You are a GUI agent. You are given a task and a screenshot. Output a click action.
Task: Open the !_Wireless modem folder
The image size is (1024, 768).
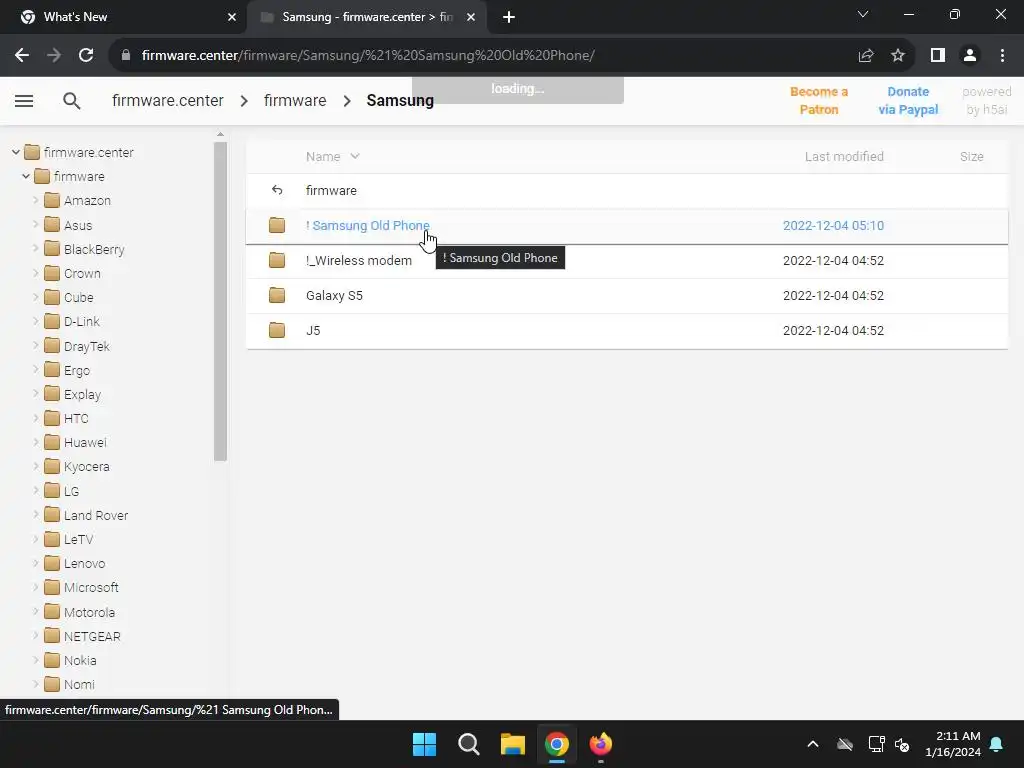[359, 261]
